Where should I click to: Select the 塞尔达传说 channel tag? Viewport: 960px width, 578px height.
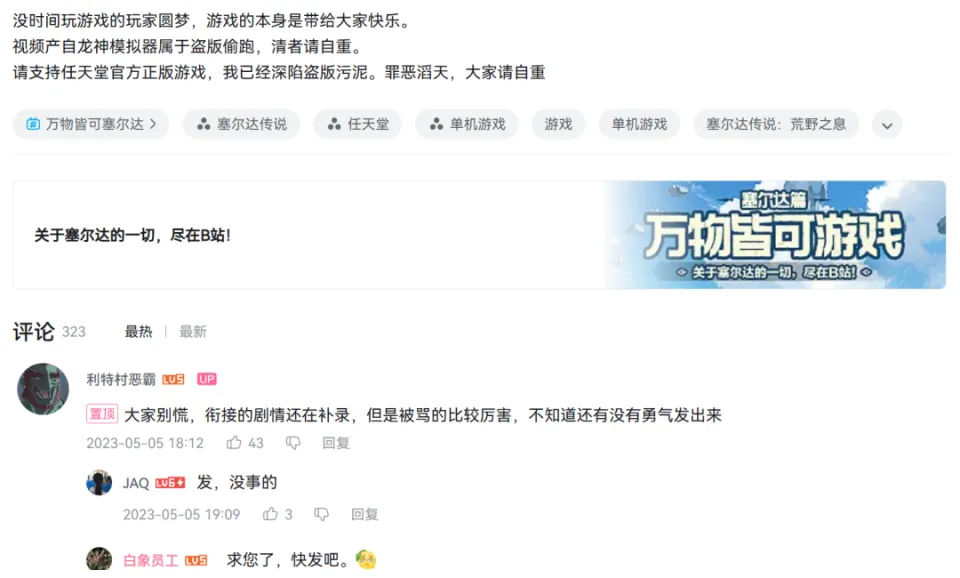241,124
